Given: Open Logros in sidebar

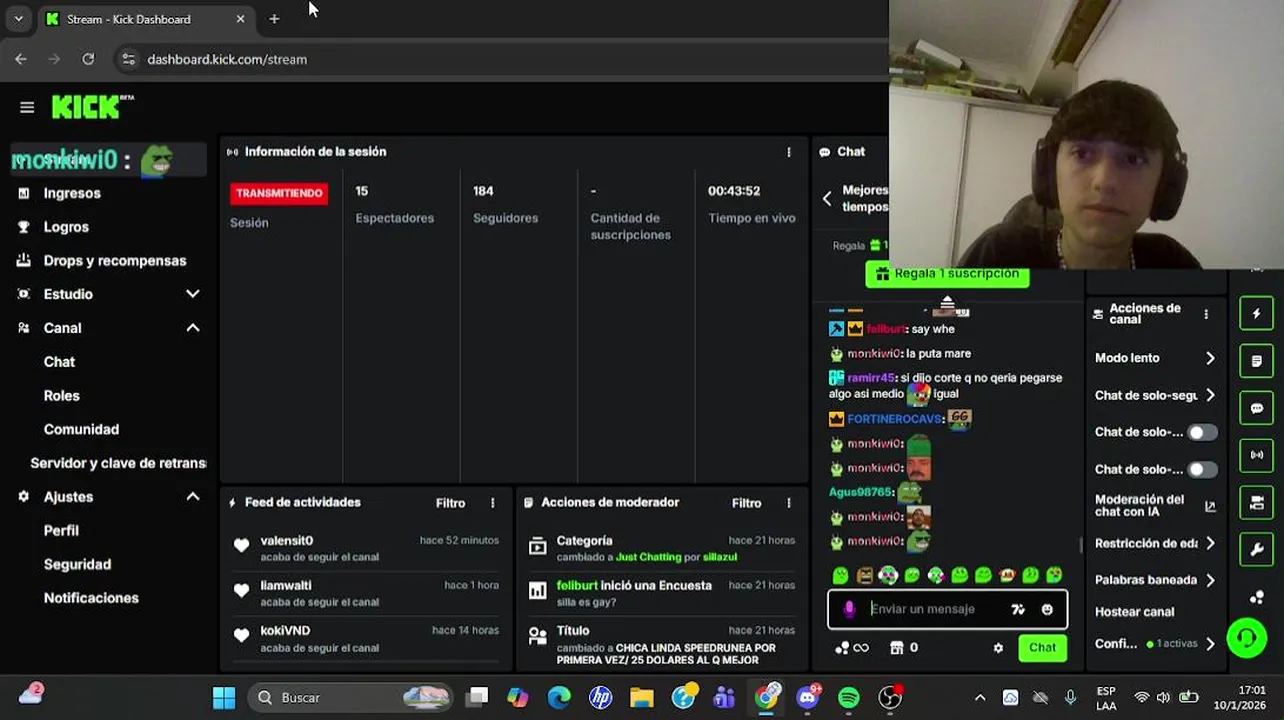Looking at the screenshot, I should click(66, 227).
